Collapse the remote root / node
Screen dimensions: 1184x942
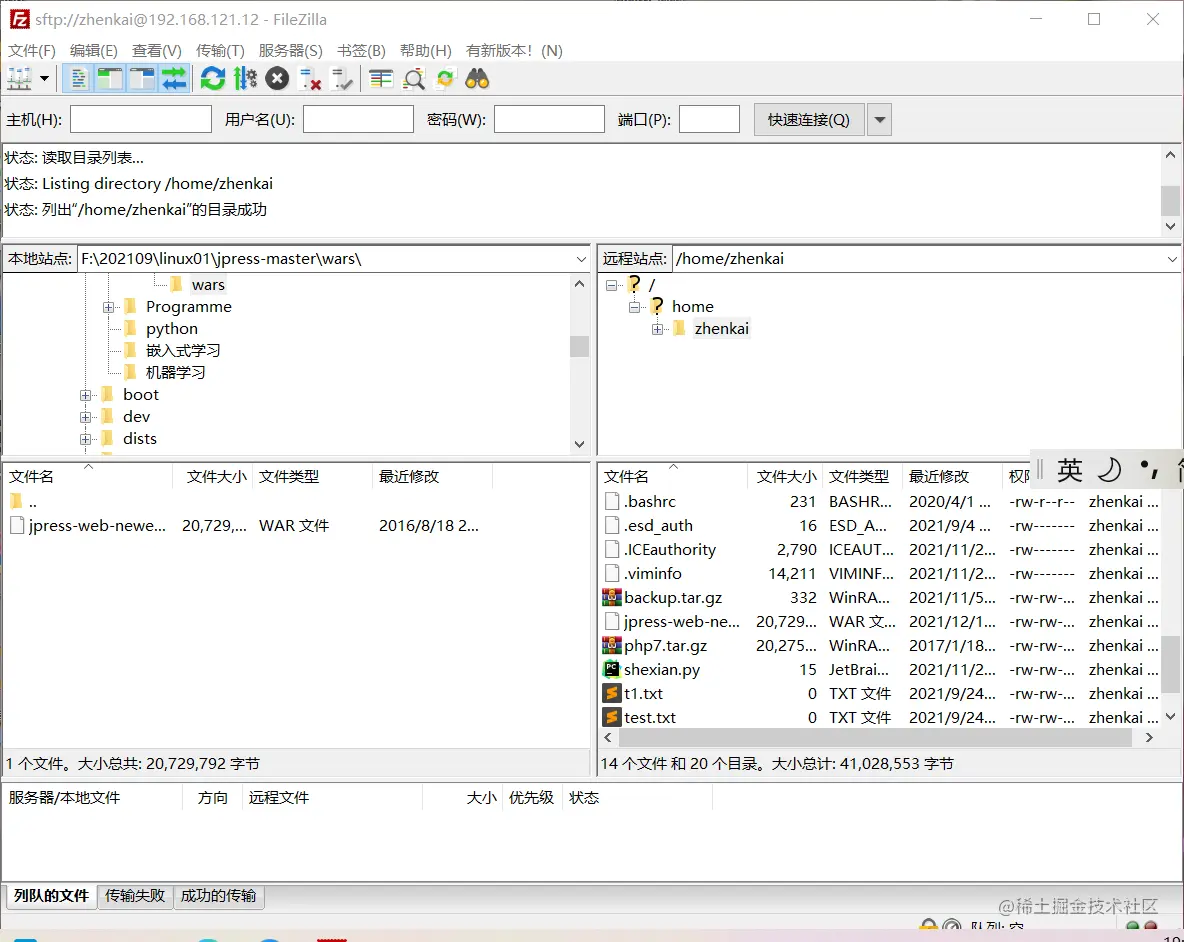coord(612,285)
